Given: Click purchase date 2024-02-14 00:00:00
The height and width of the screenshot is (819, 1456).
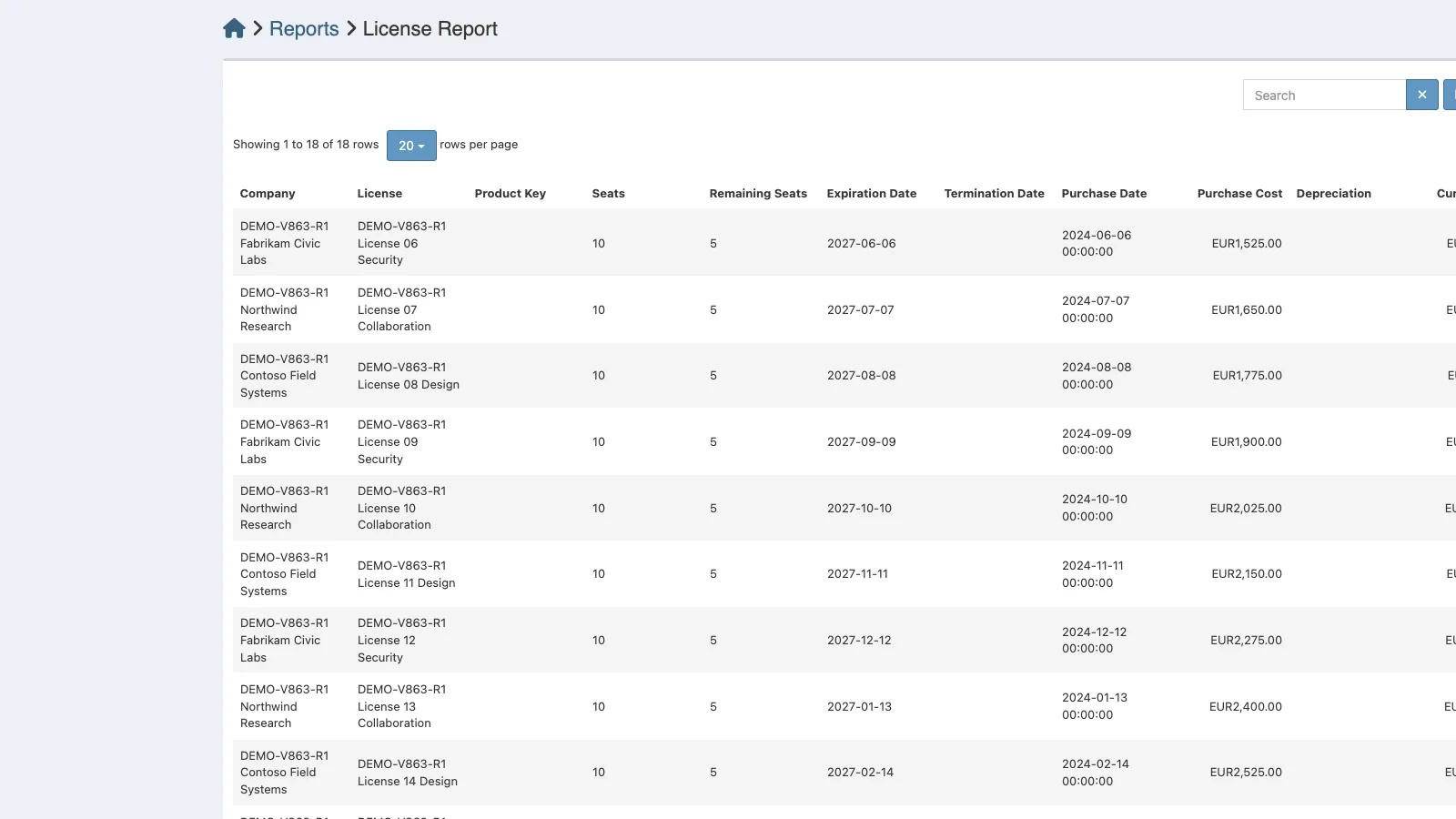Looking at the screenshot, I should click(1096, 773).
